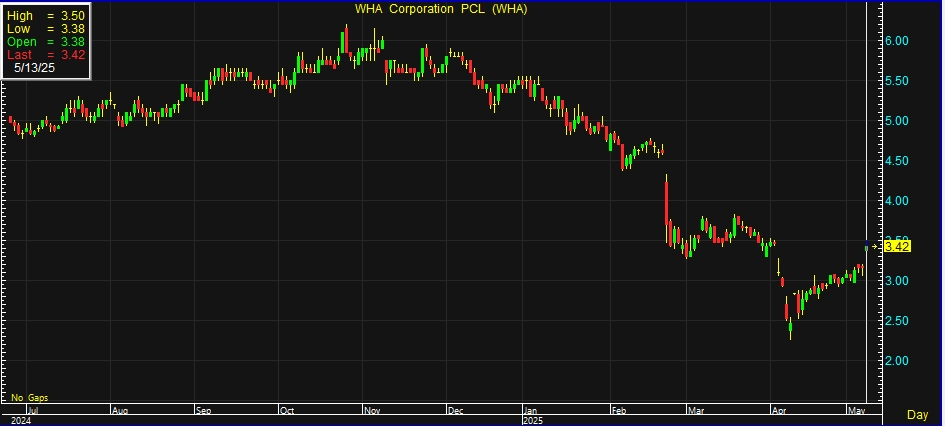Click the 2025 year label on the time axis
This screenshot has width=945, height=426.
click(533, 421)
